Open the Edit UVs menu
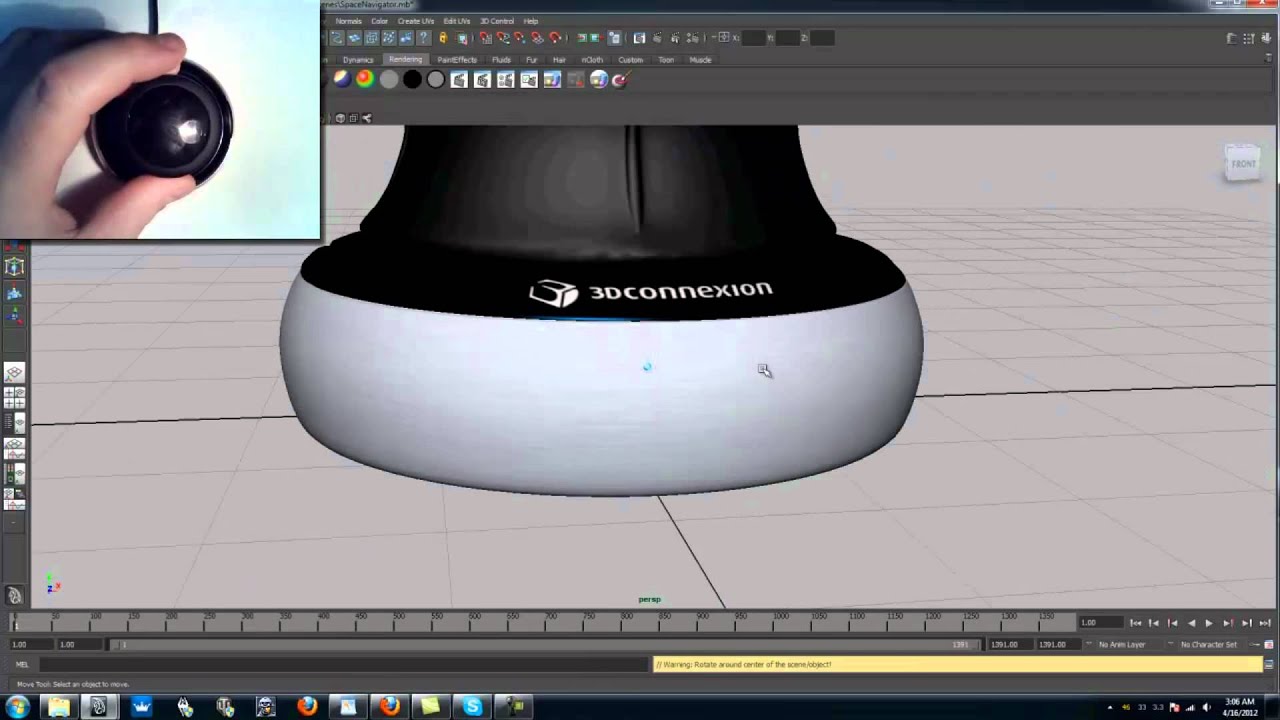1280x720 pixels. click(457, 21)
